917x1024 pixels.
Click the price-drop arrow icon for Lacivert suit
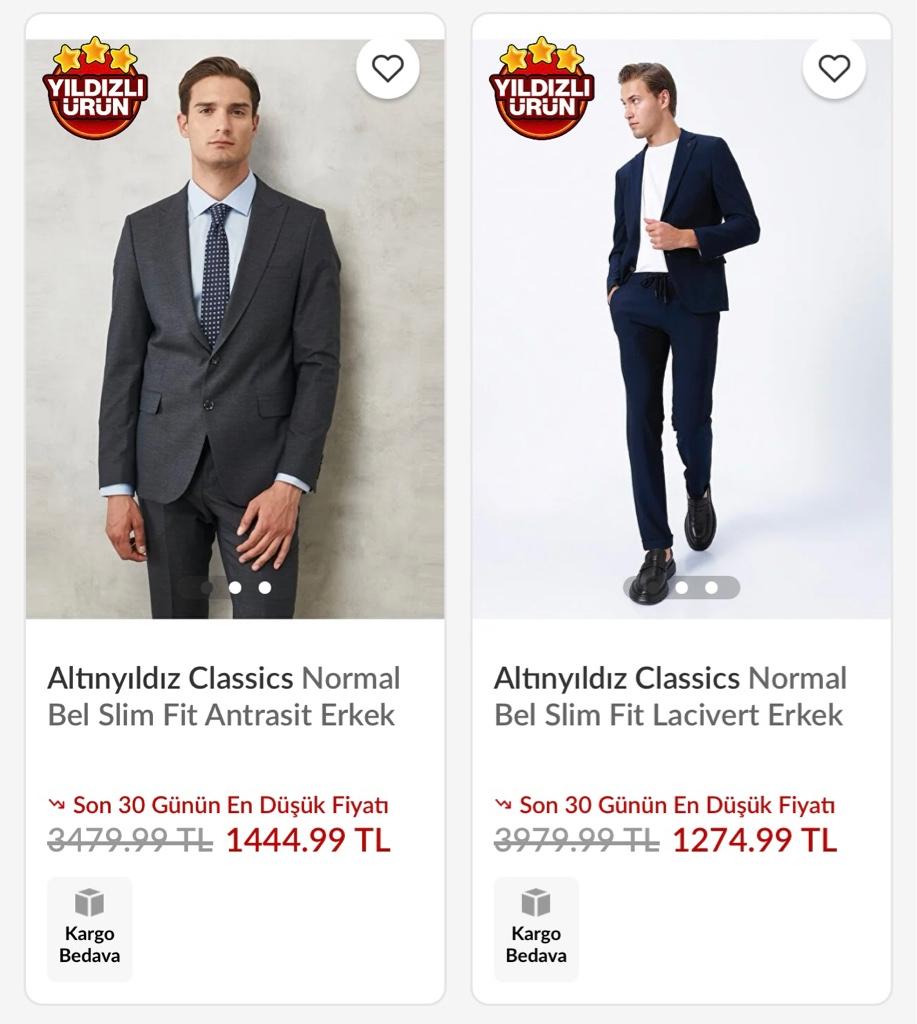[503, 804]
